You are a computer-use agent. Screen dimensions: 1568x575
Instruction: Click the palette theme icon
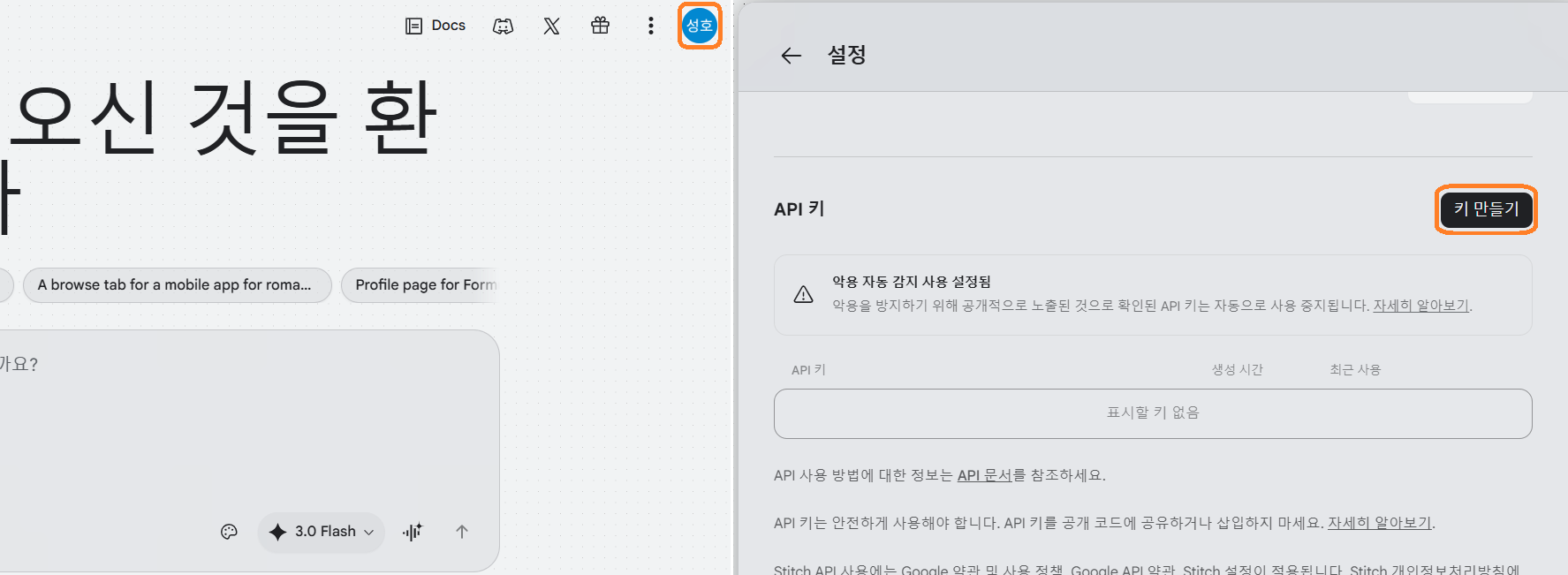(229, 532)
